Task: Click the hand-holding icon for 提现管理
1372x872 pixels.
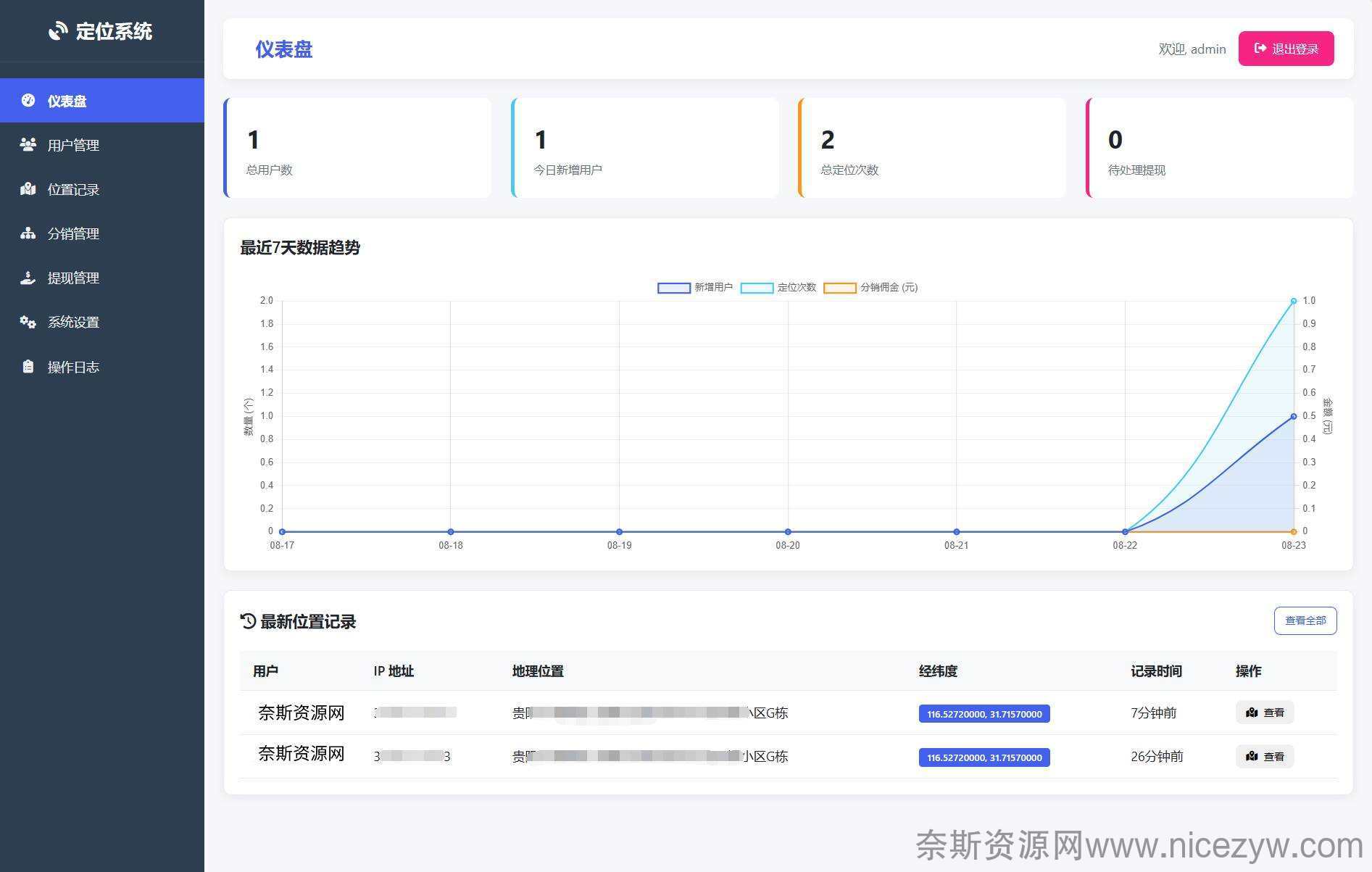Action: pyautogui.click(x=28, y=278)
